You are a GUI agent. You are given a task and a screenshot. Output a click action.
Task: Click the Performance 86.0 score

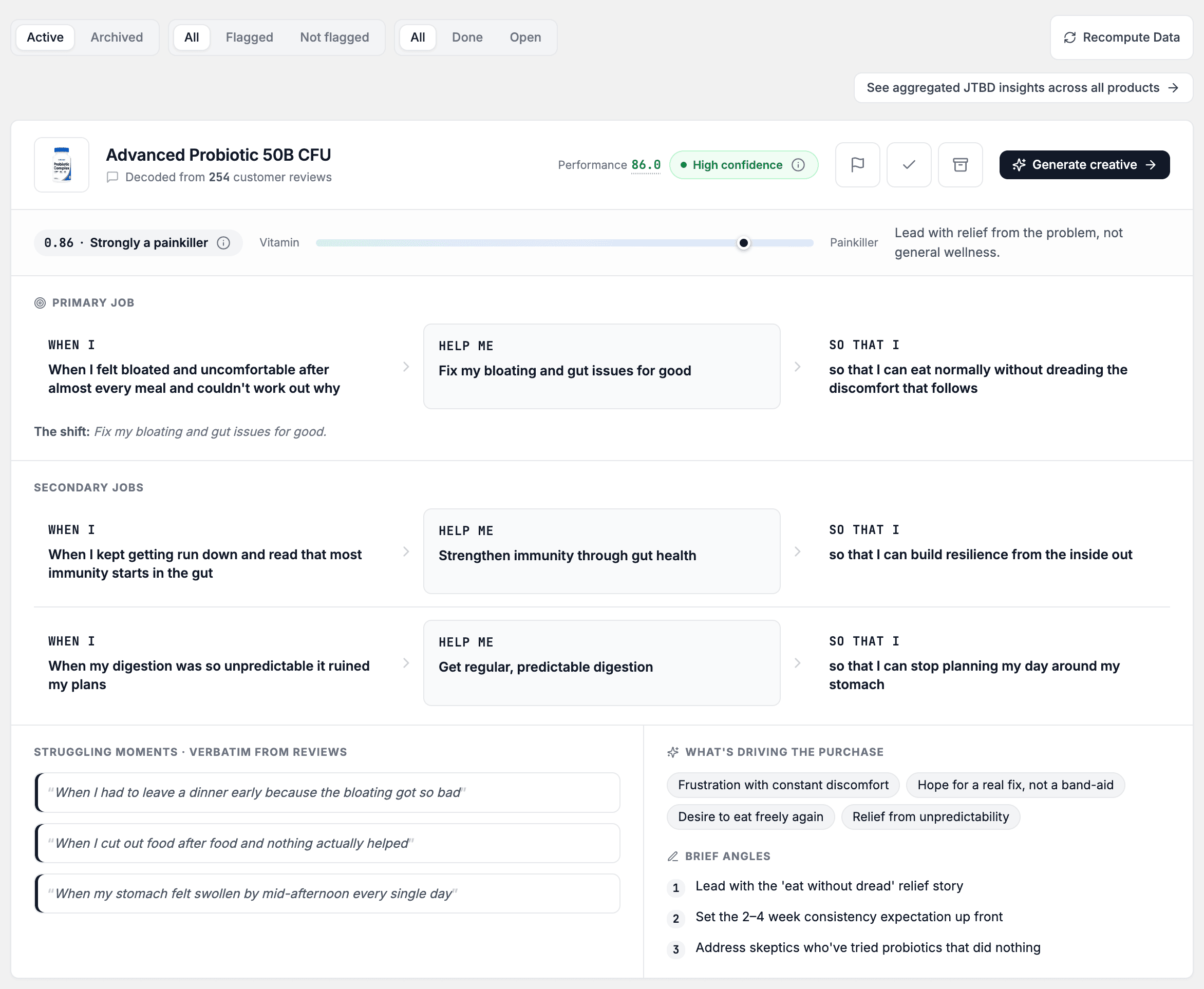[x=646, y=165]
